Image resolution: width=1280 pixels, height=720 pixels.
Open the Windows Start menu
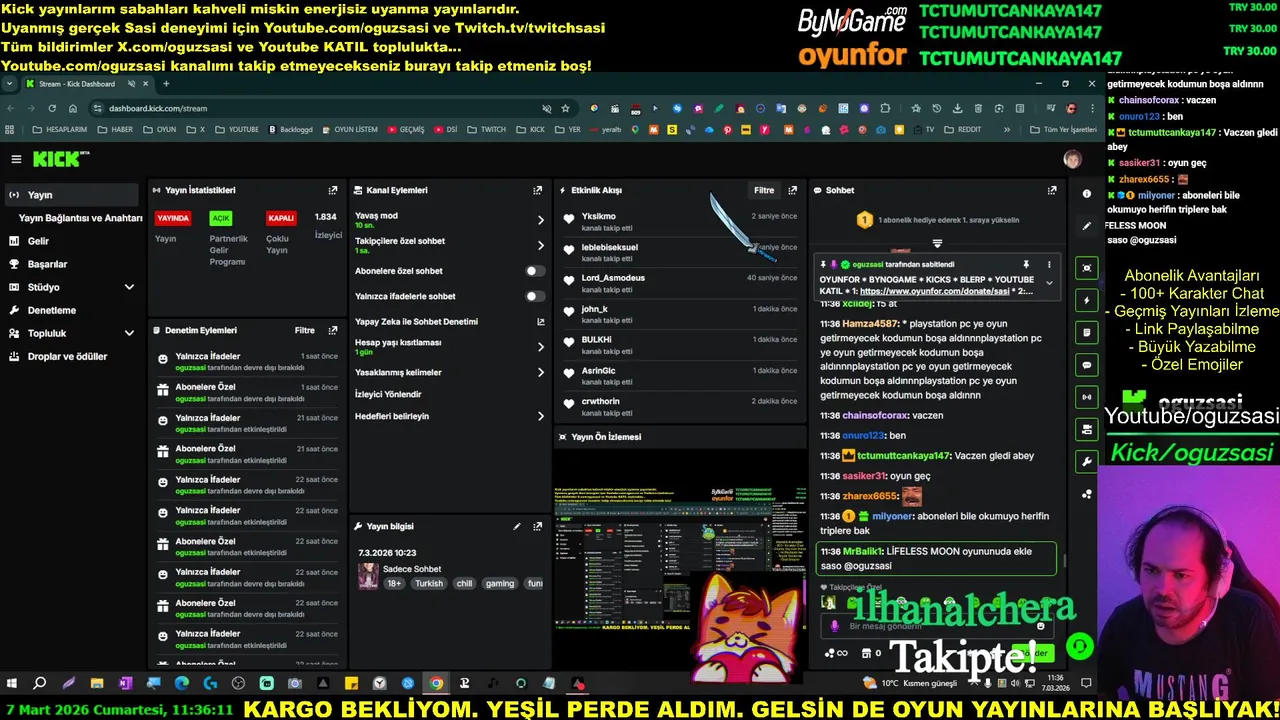tap(12, 683)
